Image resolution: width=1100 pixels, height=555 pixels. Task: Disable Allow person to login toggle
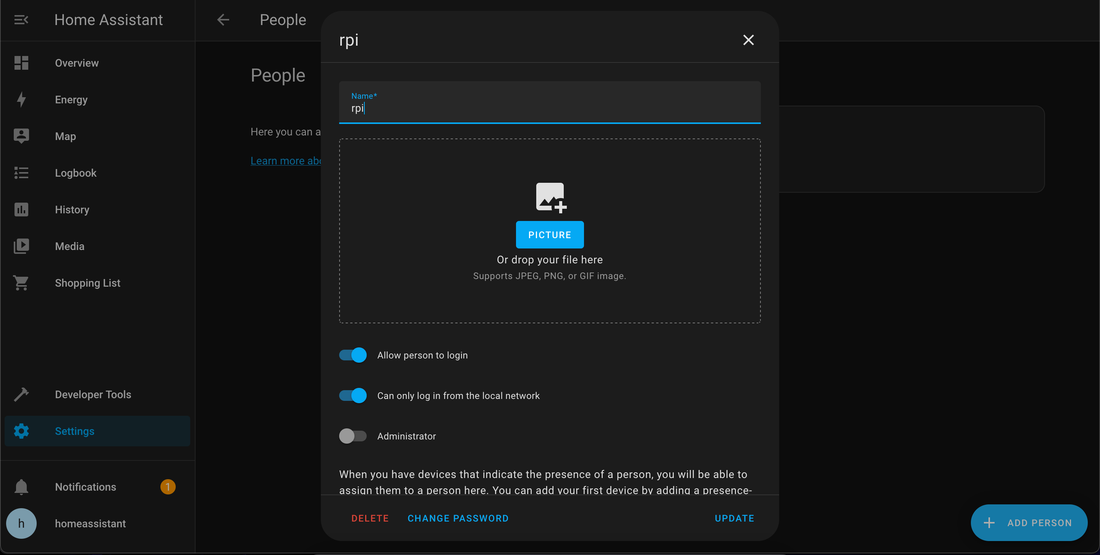click(353, 355)
